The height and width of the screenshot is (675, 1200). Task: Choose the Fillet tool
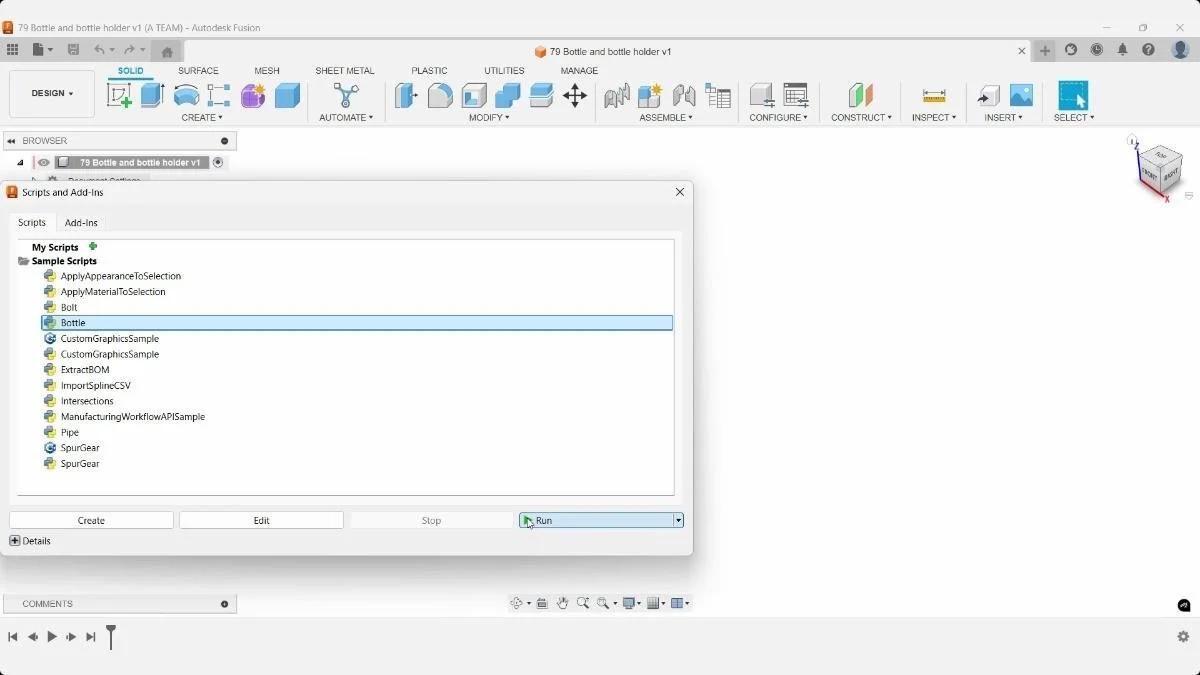coord(440,96)
